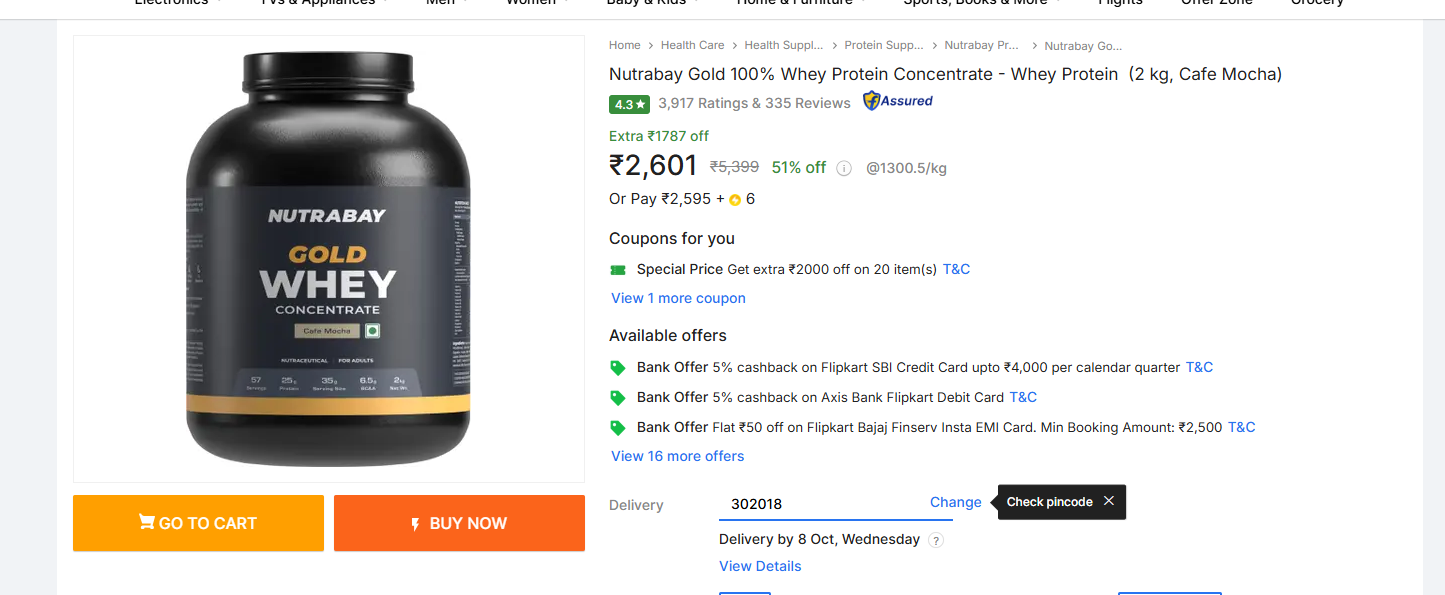Open T&C for the Axis Bank Debit Card offer
The image size is (1445, 595).
[x=1023, y=397]
